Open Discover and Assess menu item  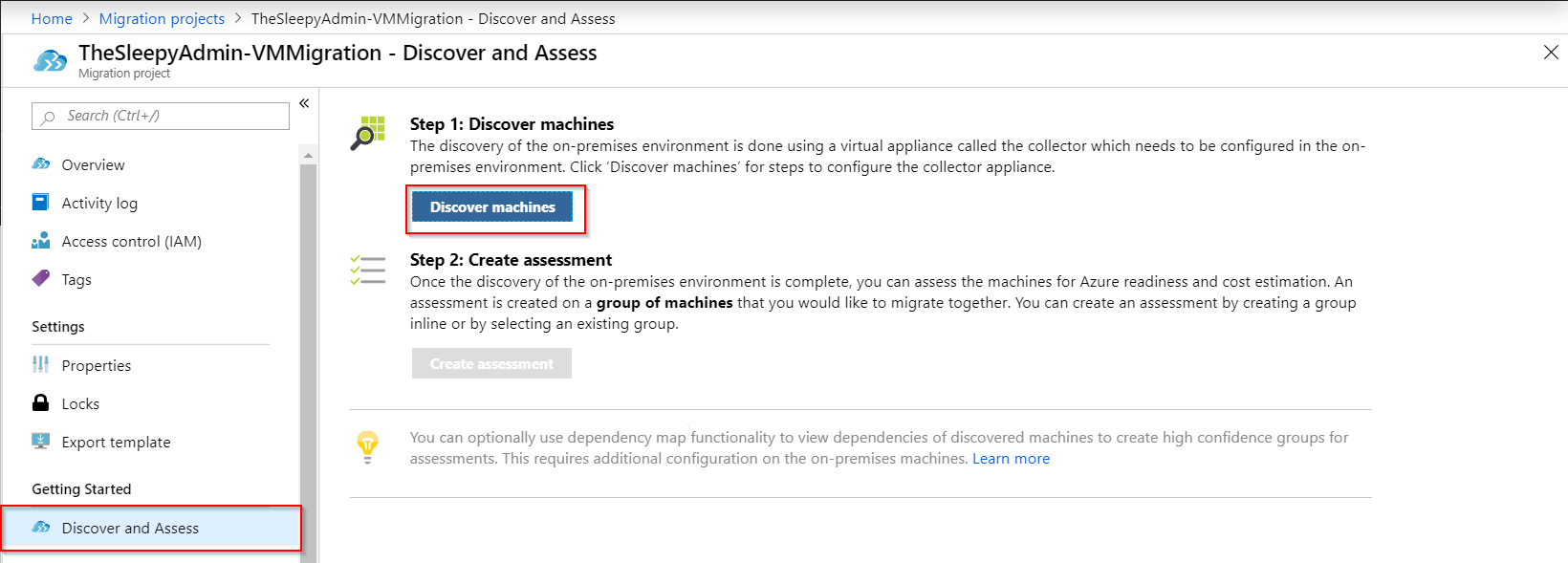point(130,528)
